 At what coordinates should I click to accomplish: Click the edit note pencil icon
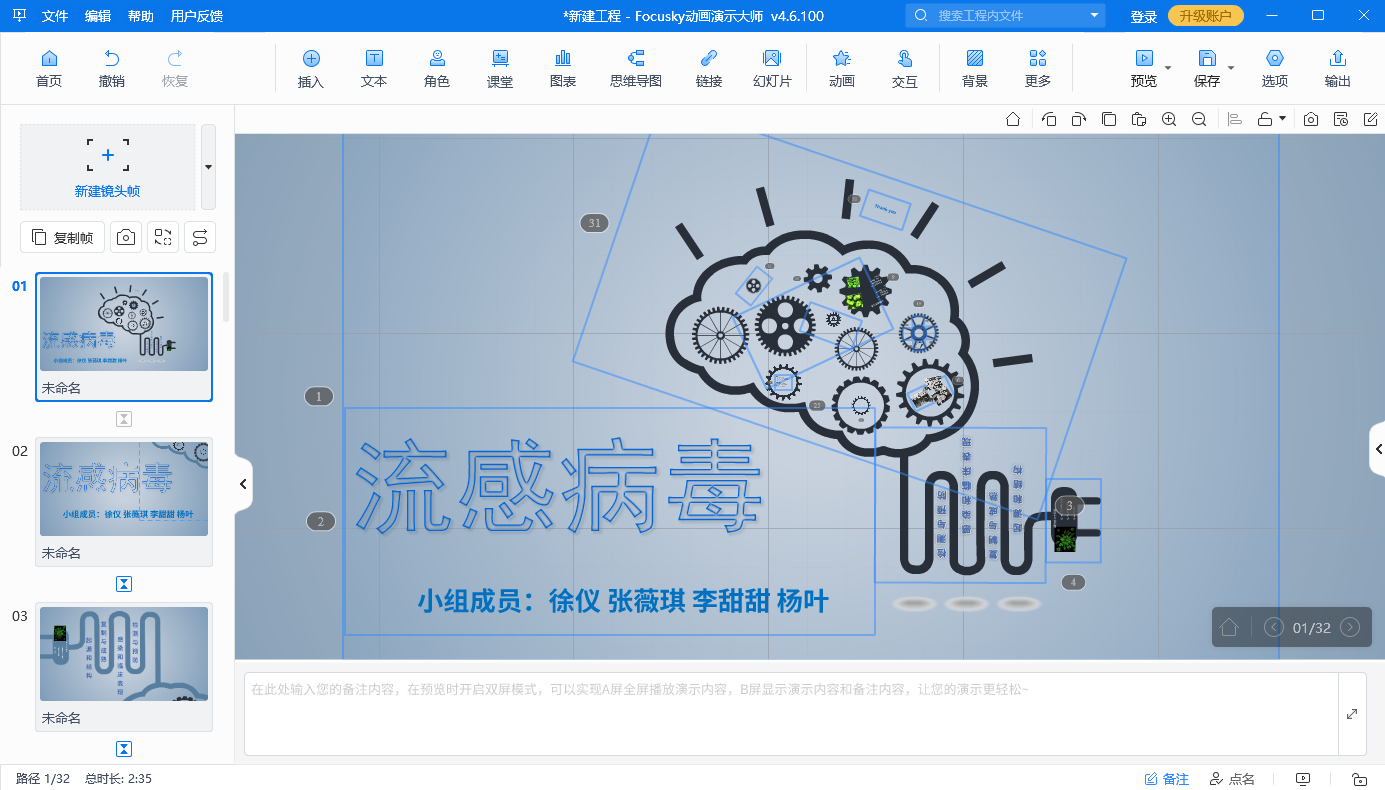pyautogui.click(x=1371, y=119)
